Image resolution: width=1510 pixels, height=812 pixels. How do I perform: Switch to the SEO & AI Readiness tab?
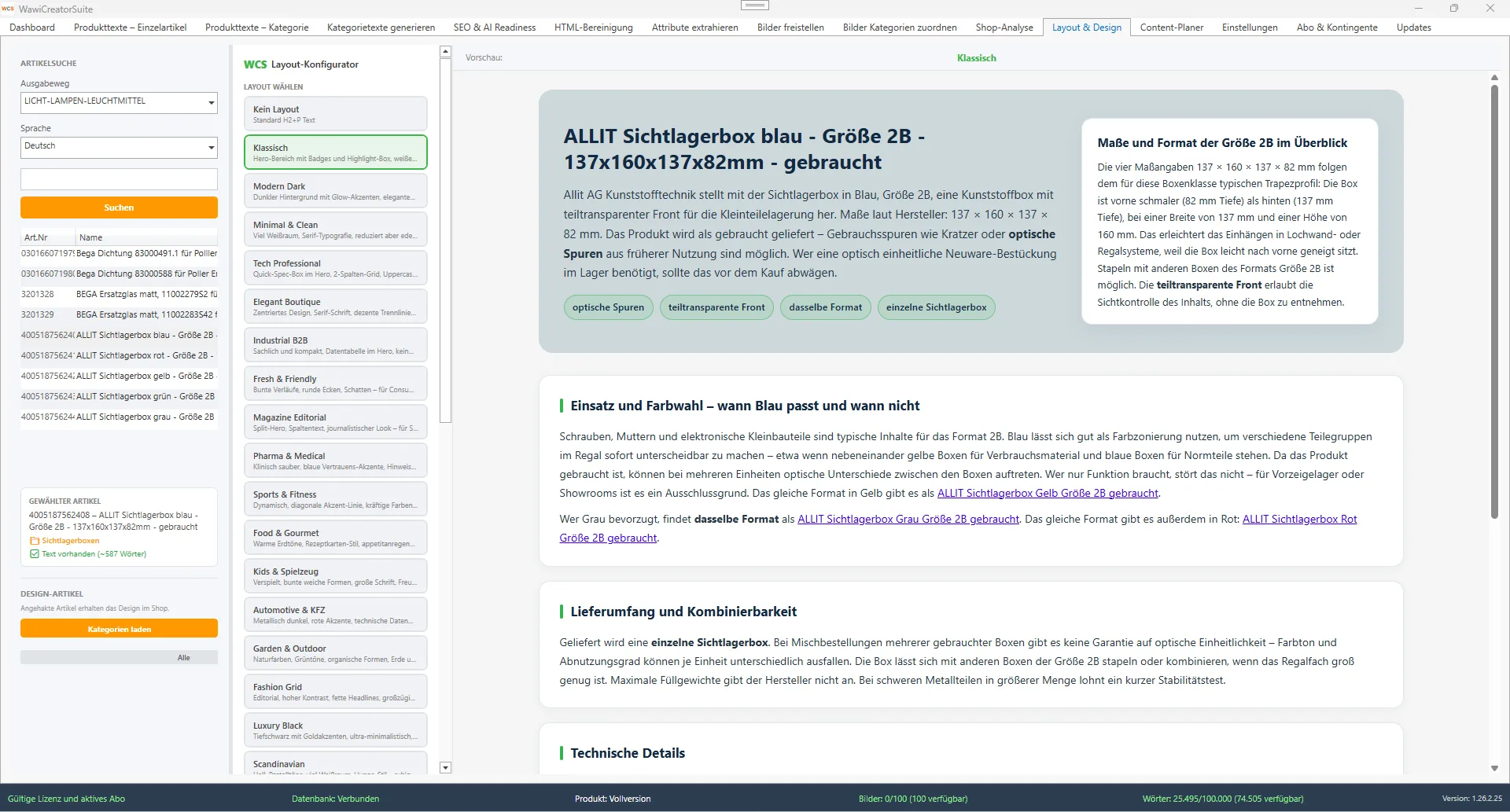tap(494, 27)
